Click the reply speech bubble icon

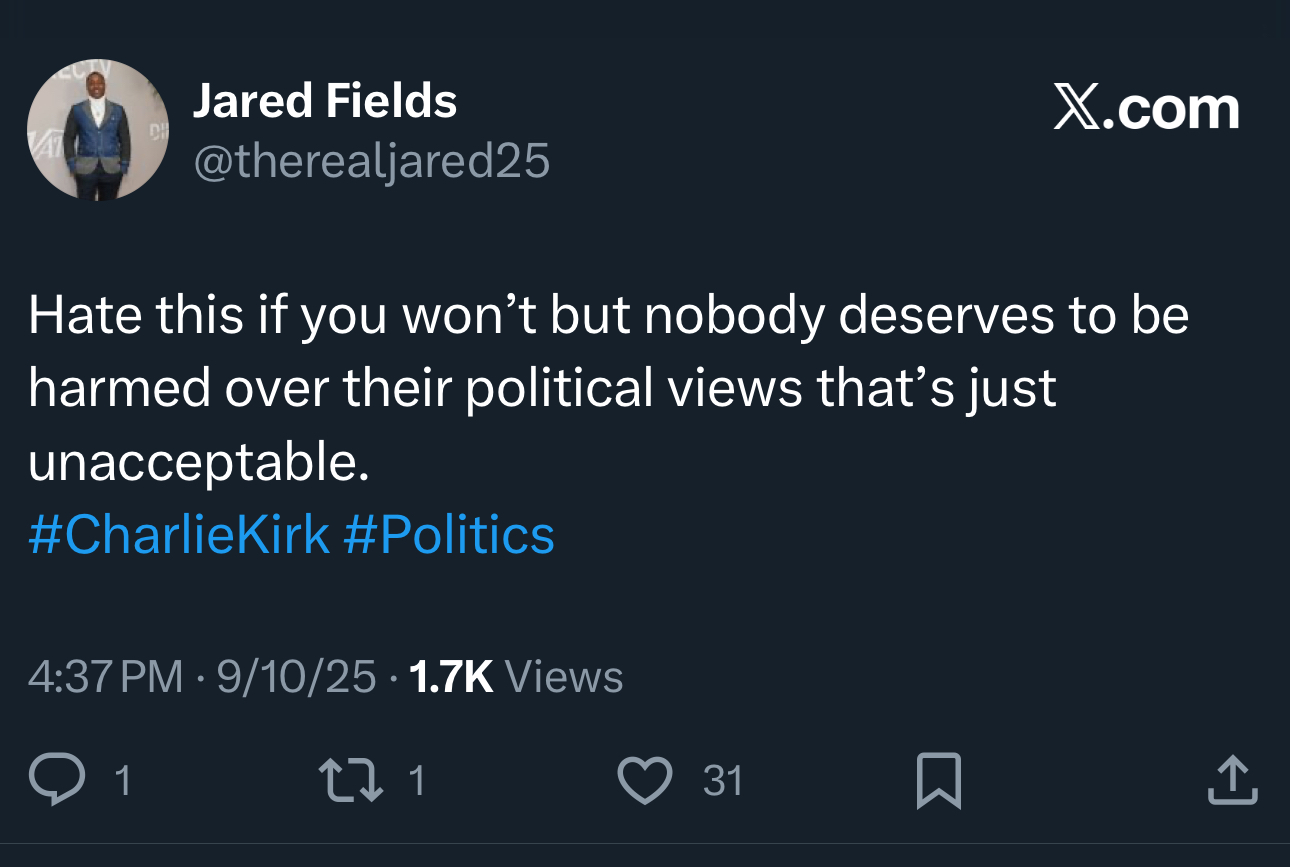coord(58,780)
